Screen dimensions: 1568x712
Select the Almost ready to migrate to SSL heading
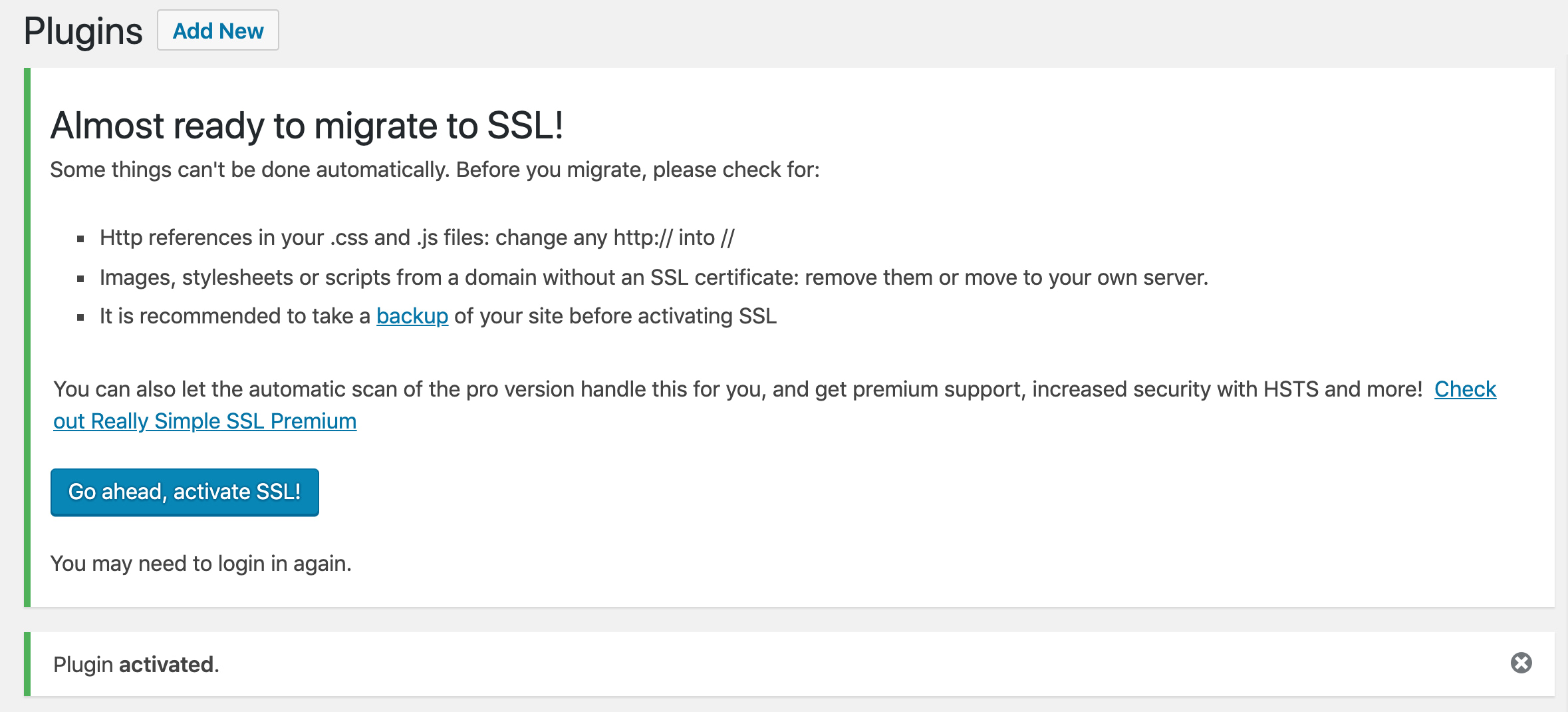(306, 124)
